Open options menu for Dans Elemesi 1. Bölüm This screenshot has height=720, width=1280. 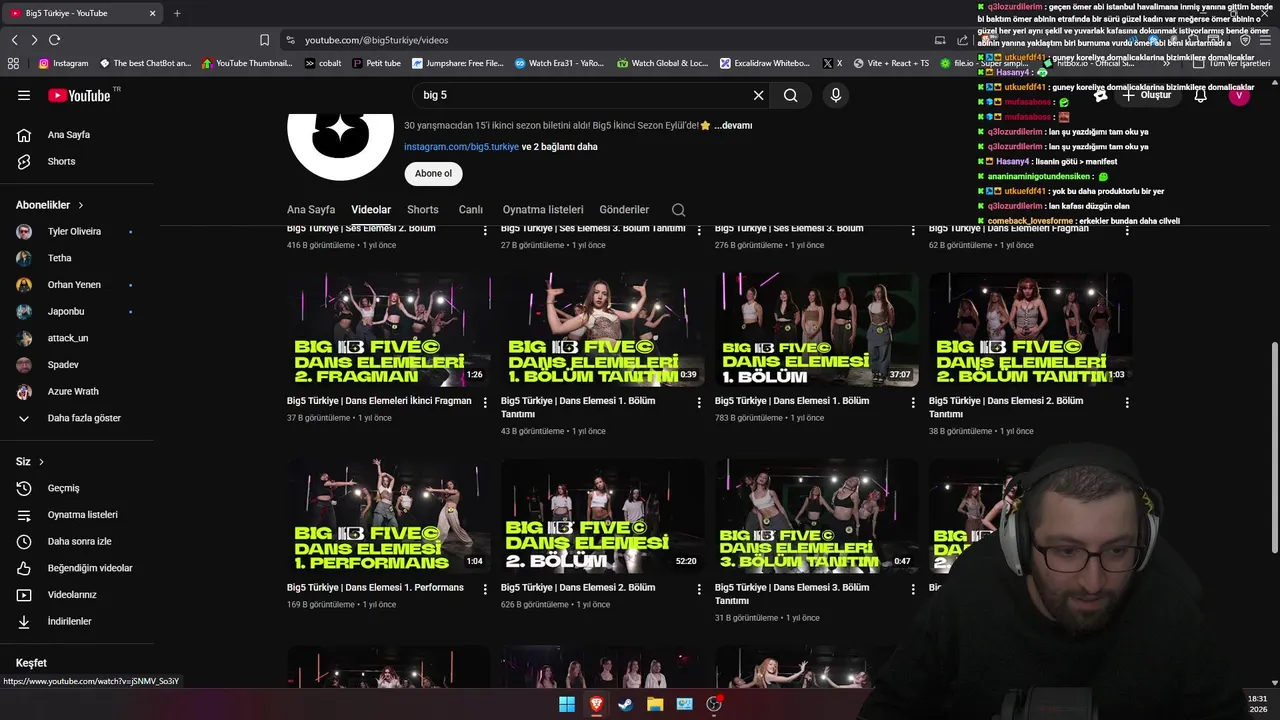tap(913, 403)
